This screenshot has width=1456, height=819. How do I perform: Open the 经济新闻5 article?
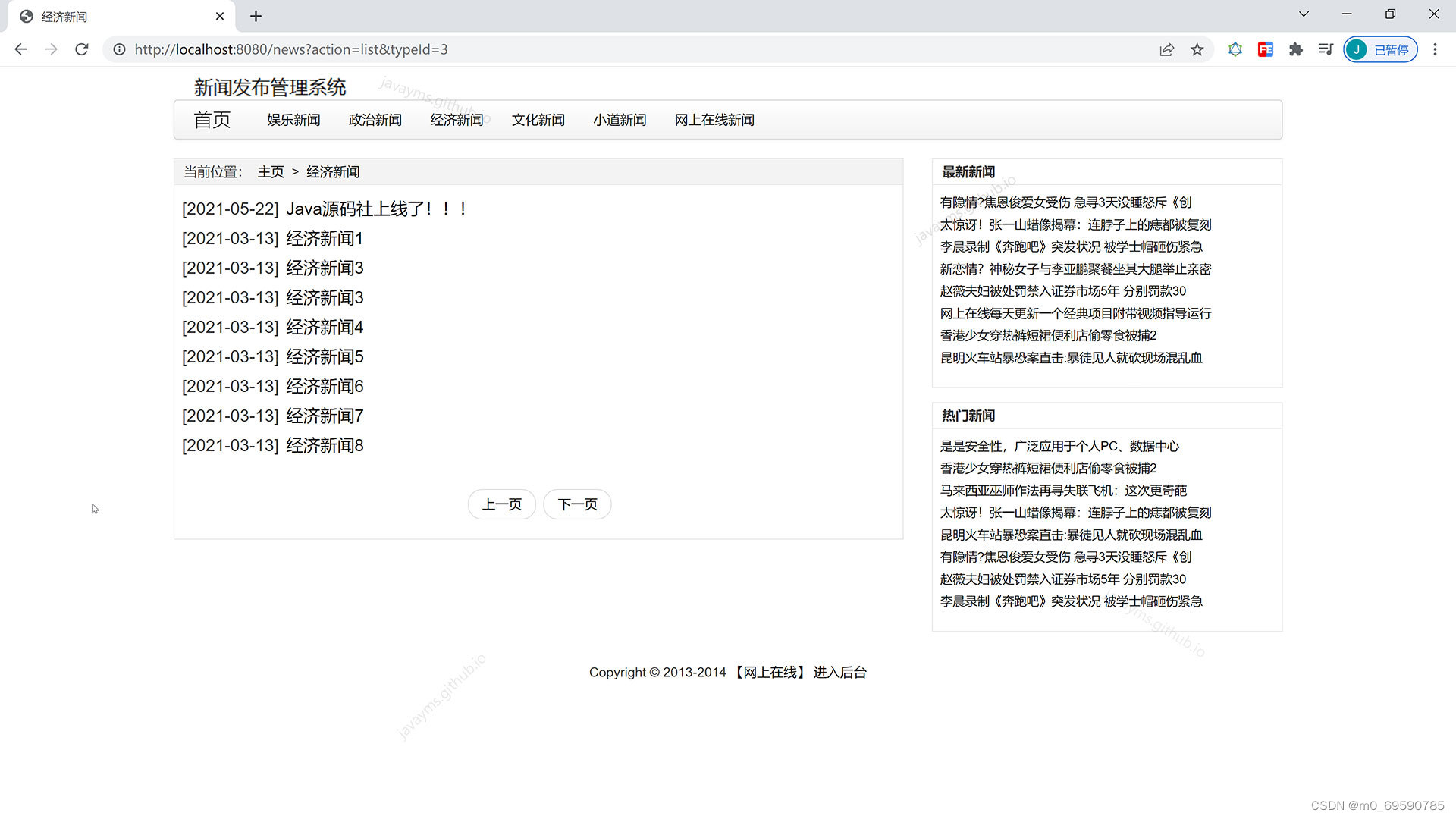pyautogui.click(x=325, y=356)
